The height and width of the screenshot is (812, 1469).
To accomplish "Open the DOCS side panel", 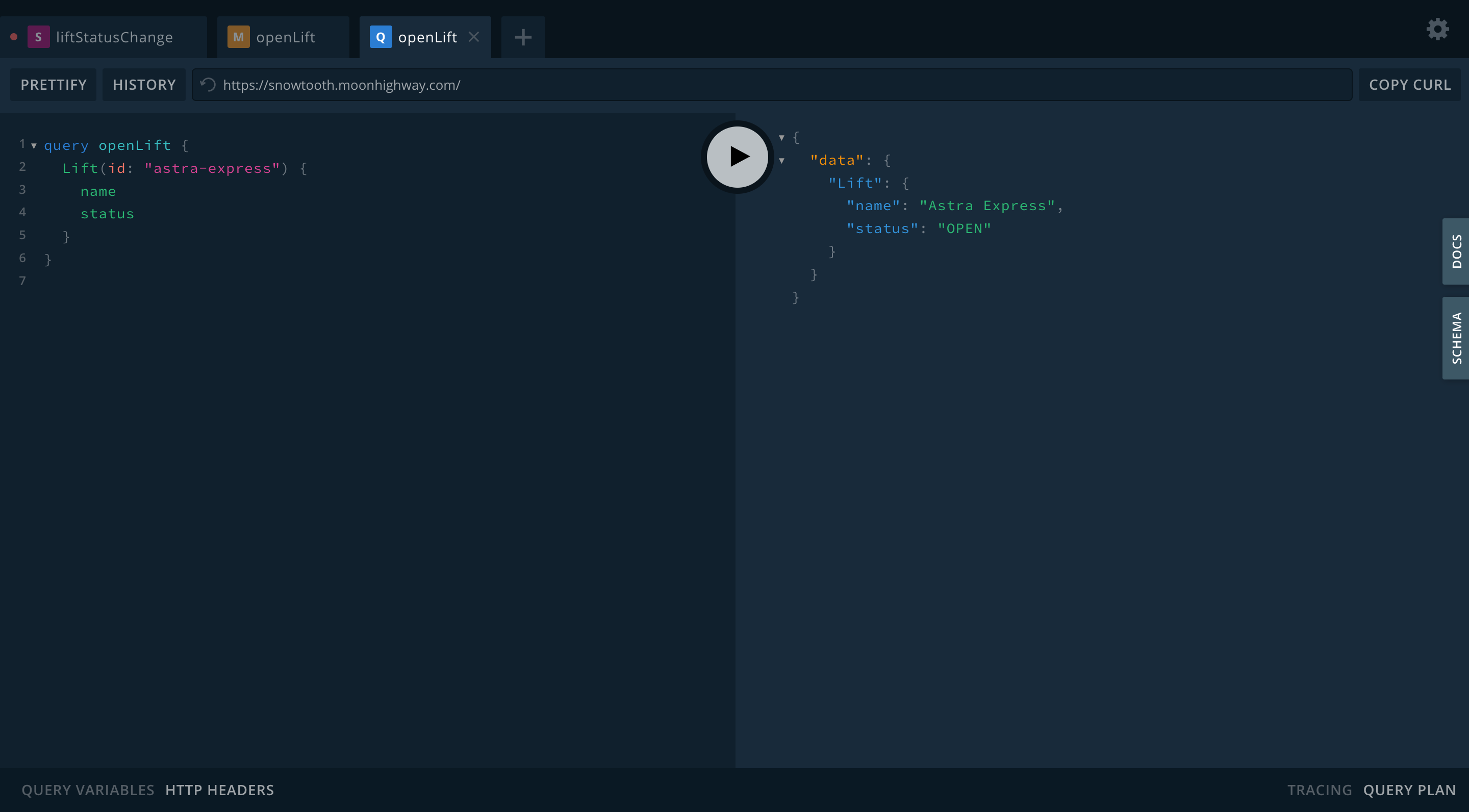I will coord(1456,251).
